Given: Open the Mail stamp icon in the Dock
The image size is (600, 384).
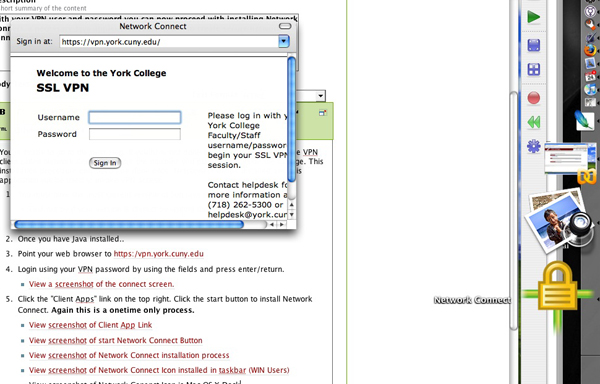Looking at the screenshot, I should [590, 63].
